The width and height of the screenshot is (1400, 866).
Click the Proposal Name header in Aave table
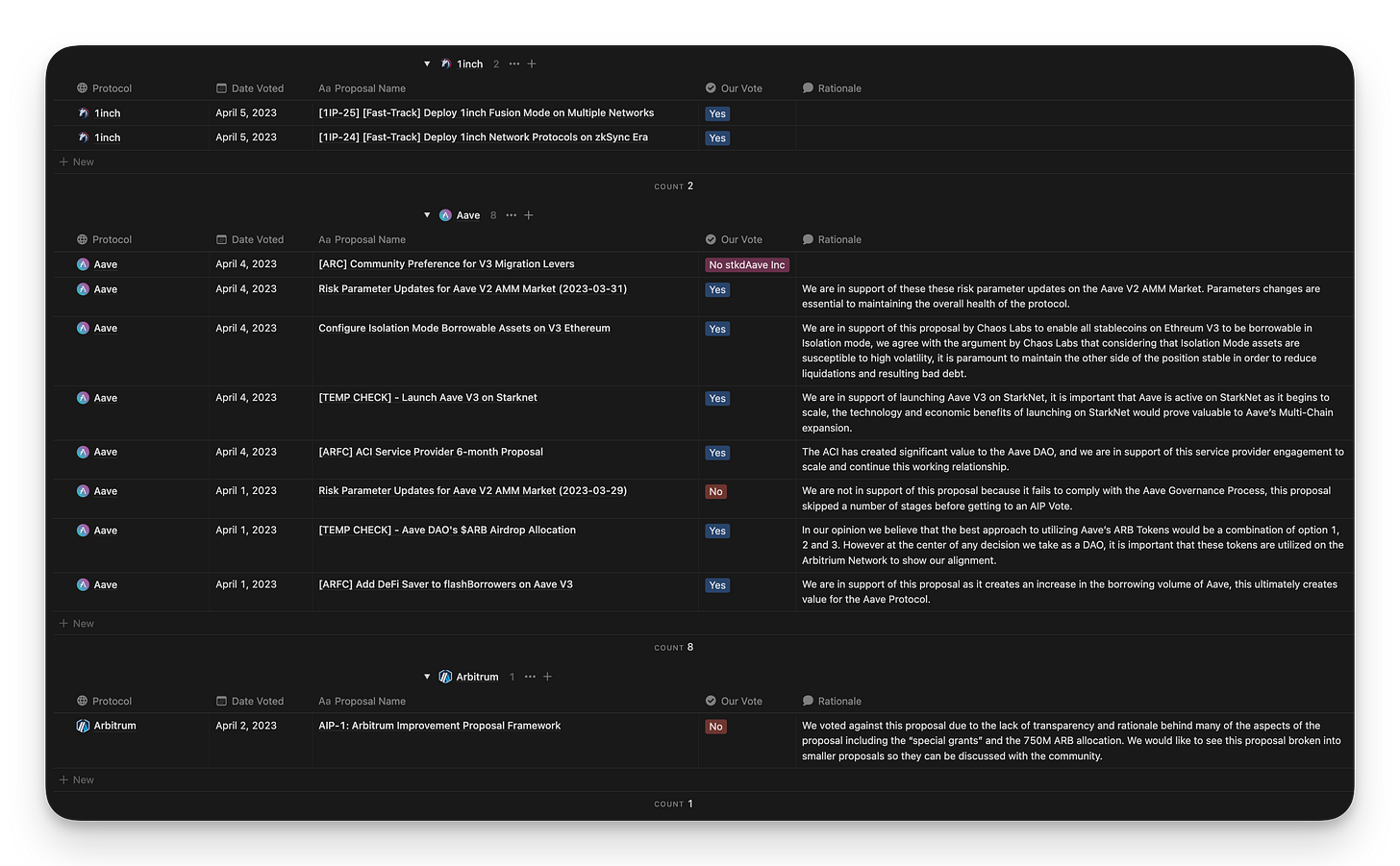coord(362,239)
